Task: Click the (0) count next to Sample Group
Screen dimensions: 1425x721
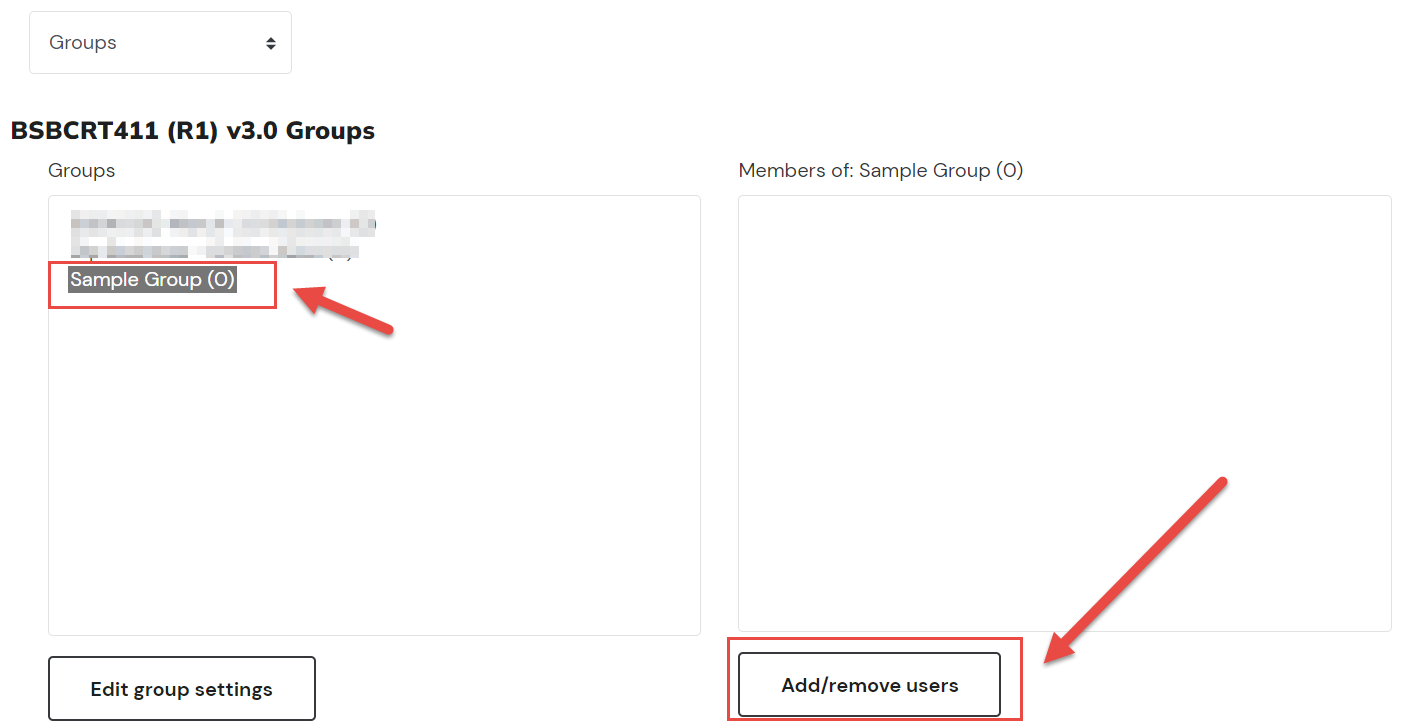Action: 221,280
